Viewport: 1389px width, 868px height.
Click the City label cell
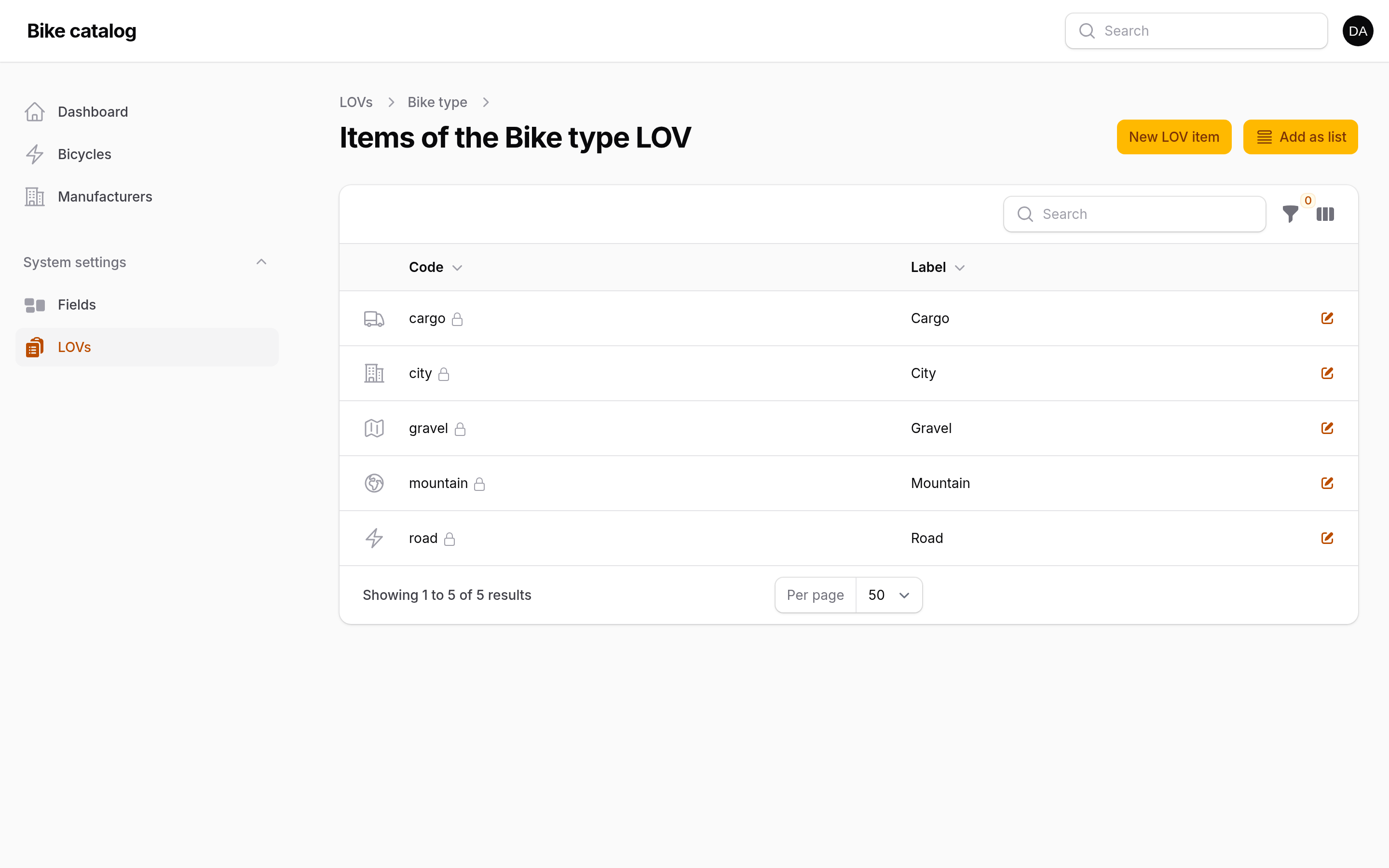(x=923, y=373)
